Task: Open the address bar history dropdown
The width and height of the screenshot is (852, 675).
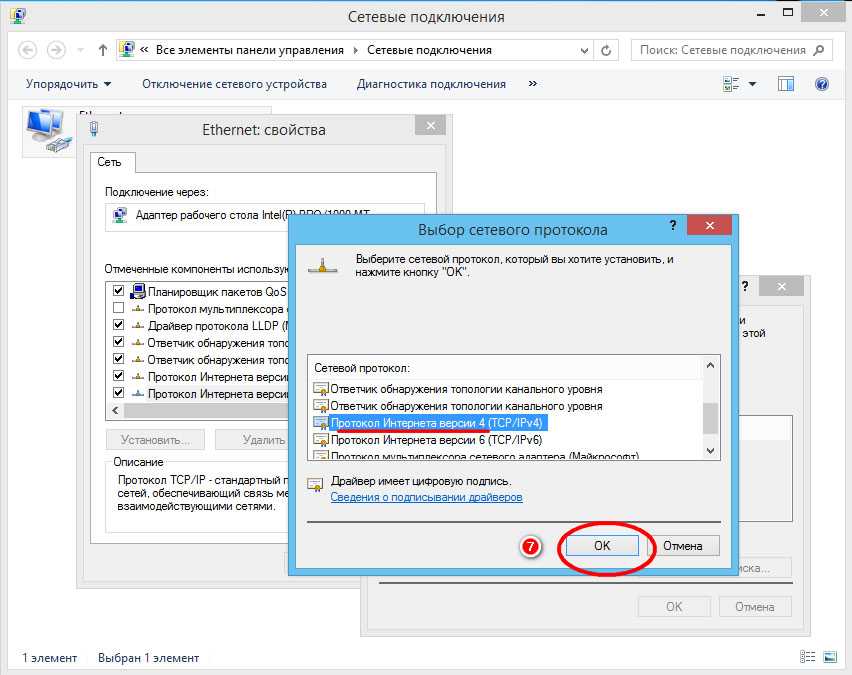Action: coord(583,50)
